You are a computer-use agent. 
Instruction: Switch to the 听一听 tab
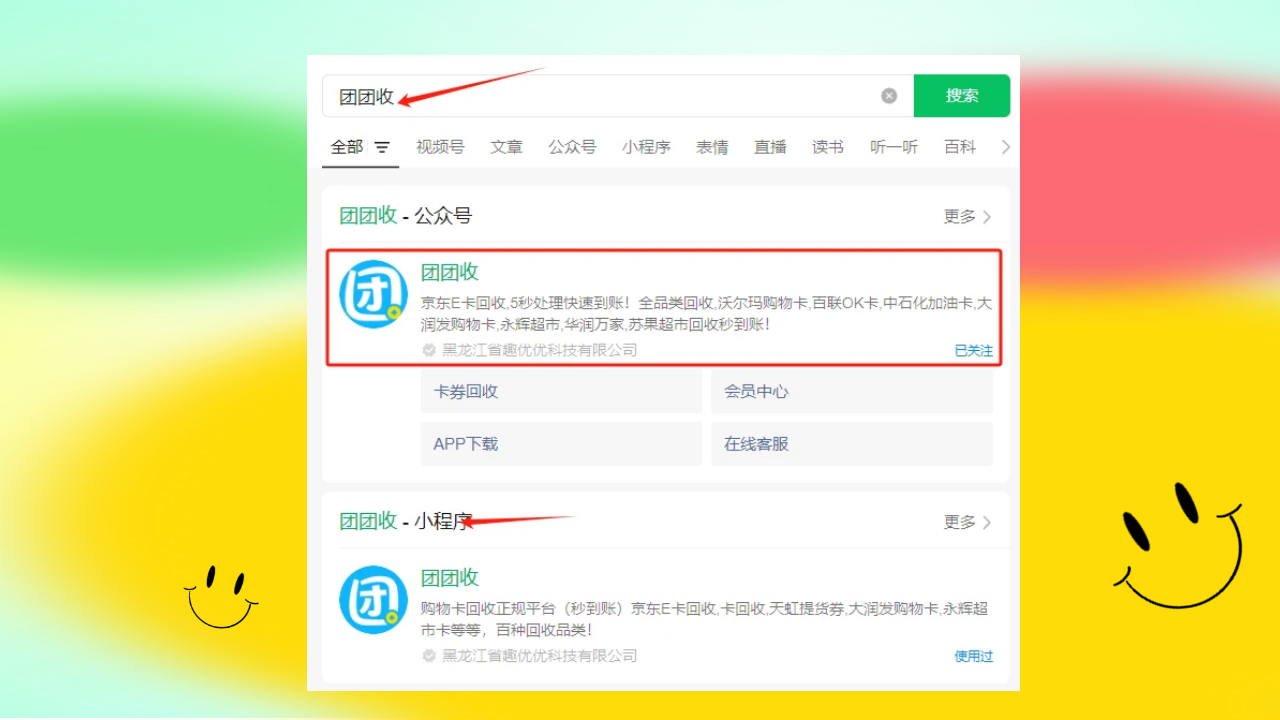(x=894, y=147)
